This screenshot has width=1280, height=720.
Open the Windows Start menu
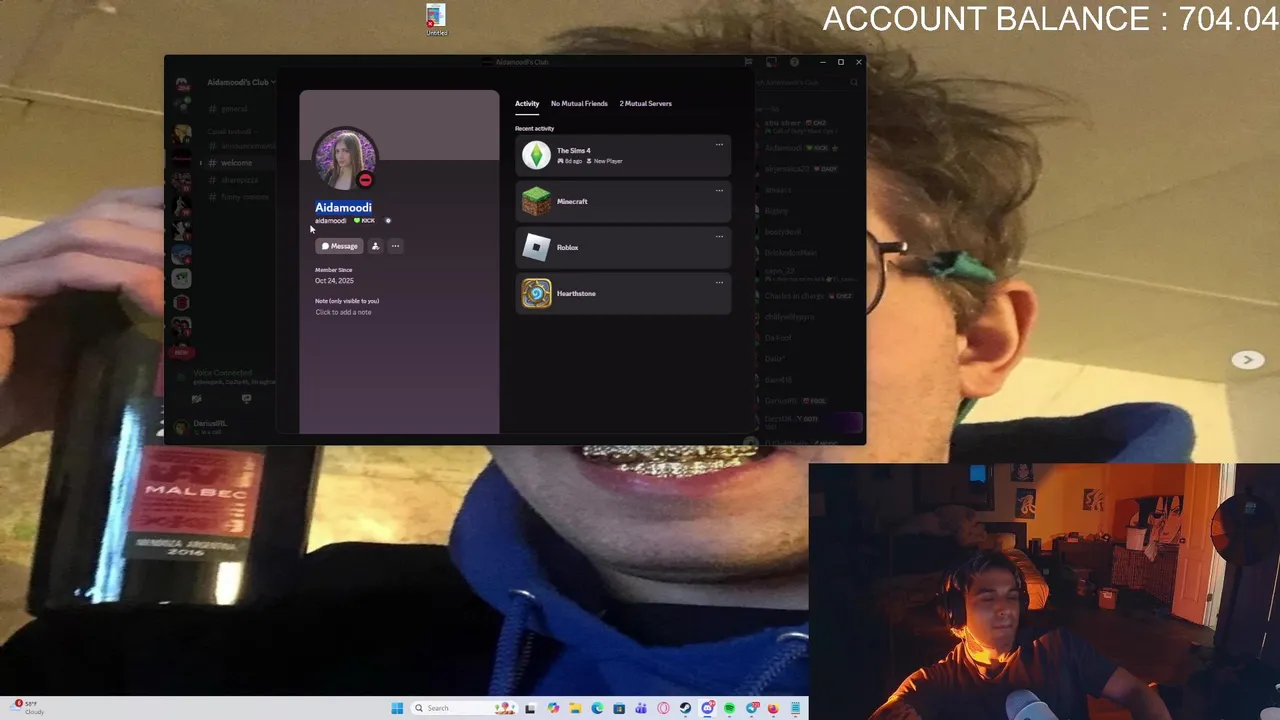tap(397, 708)
